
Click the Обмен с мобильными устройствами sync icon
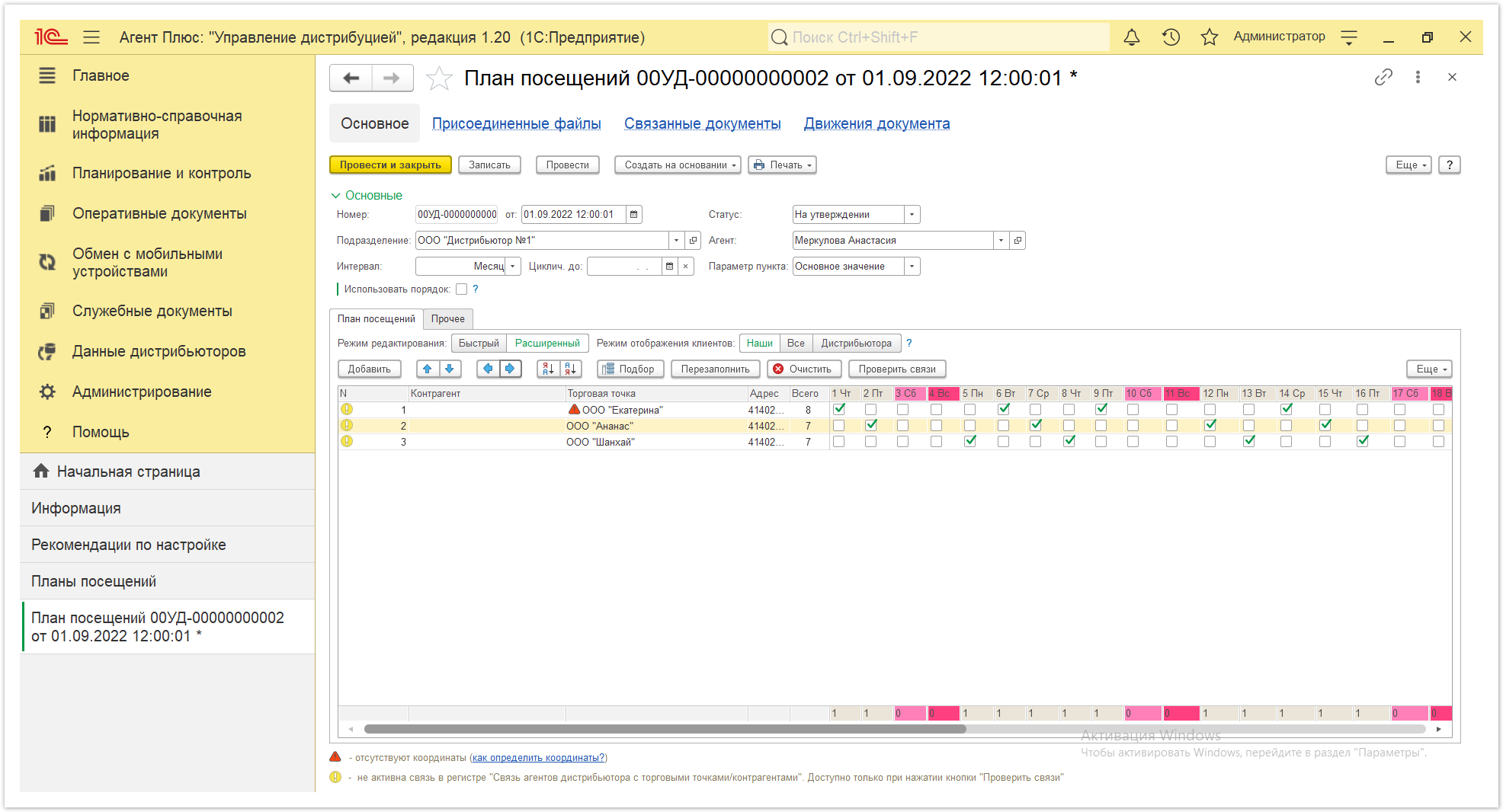(x=47, y=262)
